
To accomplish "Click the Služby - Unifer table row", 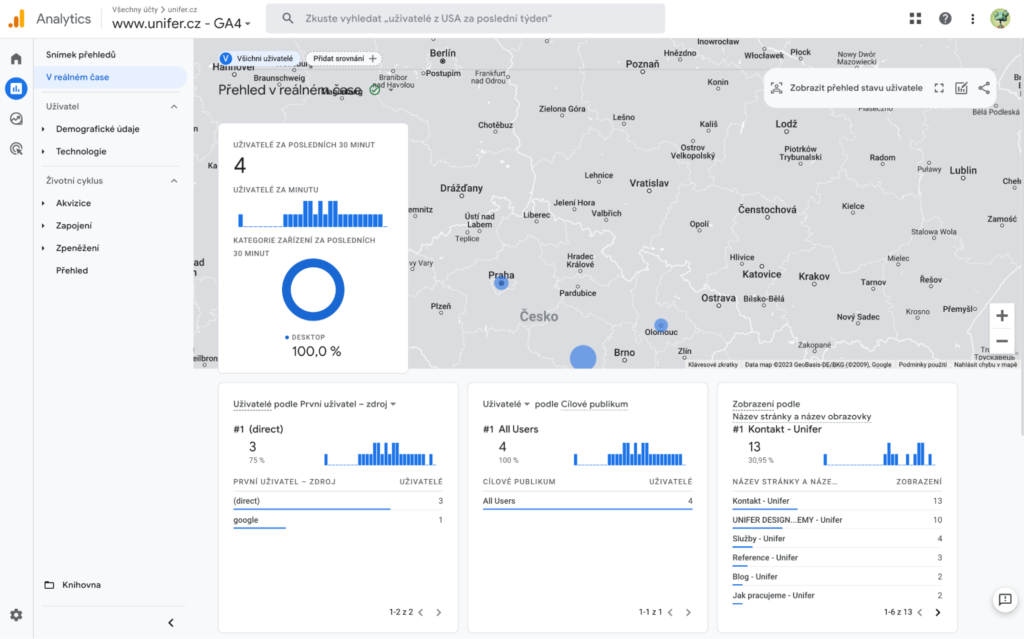I will click(x=837, y=538).
